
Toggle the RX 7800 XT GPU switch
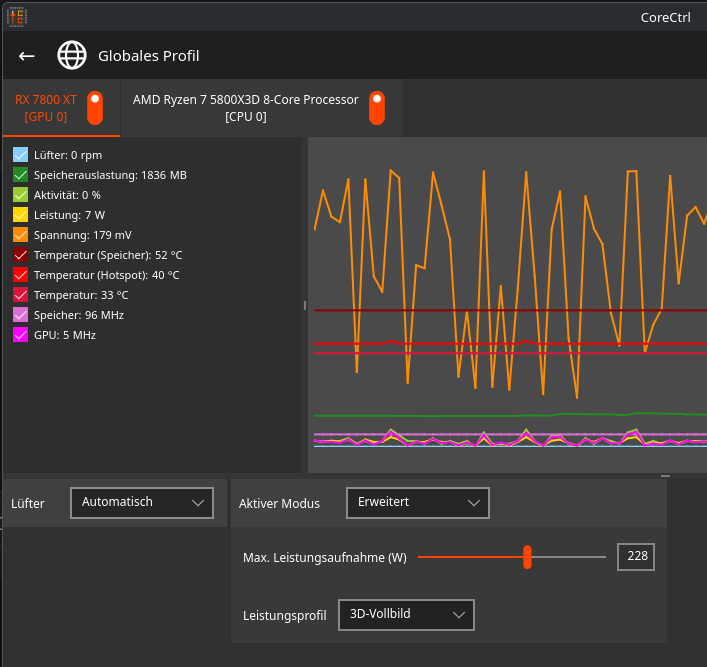pos(95,108)
